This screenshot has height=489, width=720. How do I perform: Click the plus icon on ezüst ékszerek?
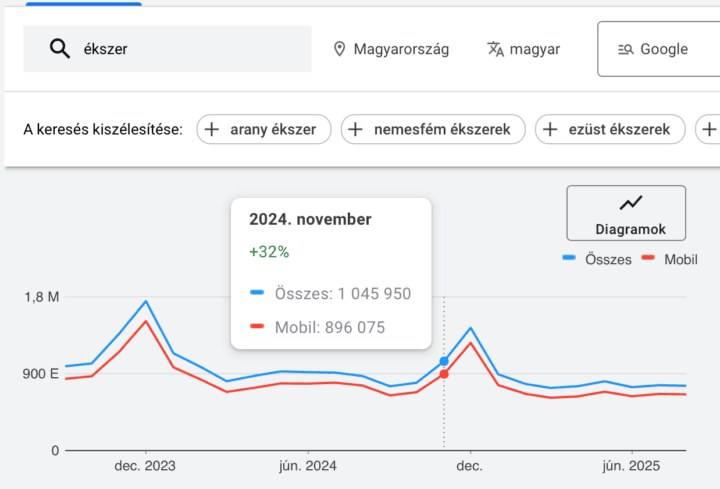tap(552, 129)
